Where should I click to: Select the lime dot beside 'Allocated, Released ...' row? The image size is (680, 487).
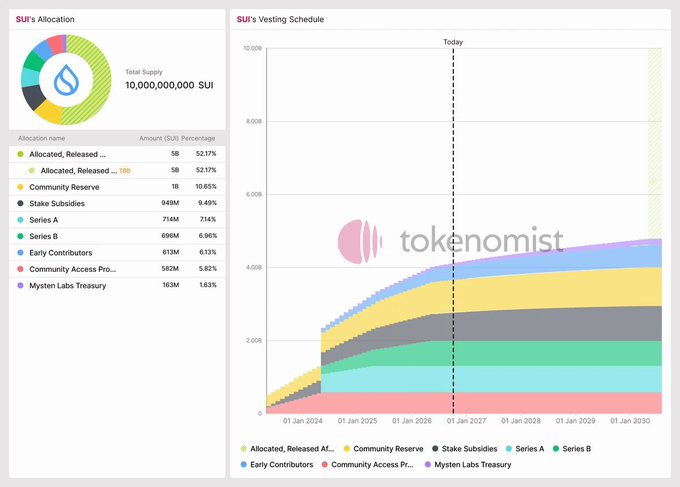(x=20, y=154)
